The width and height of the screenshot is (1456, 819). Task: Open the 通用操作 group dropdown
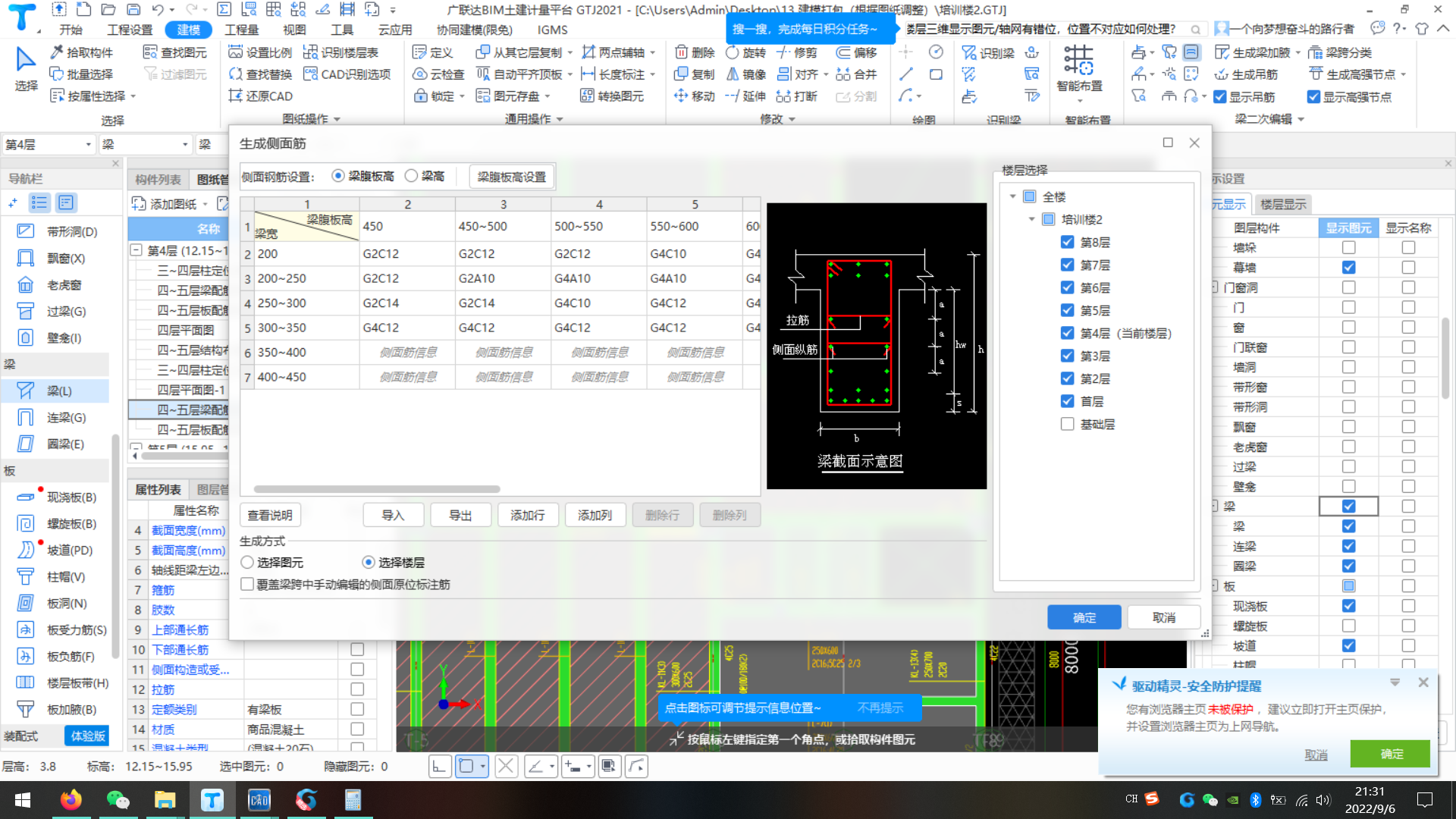coord(560,120)
